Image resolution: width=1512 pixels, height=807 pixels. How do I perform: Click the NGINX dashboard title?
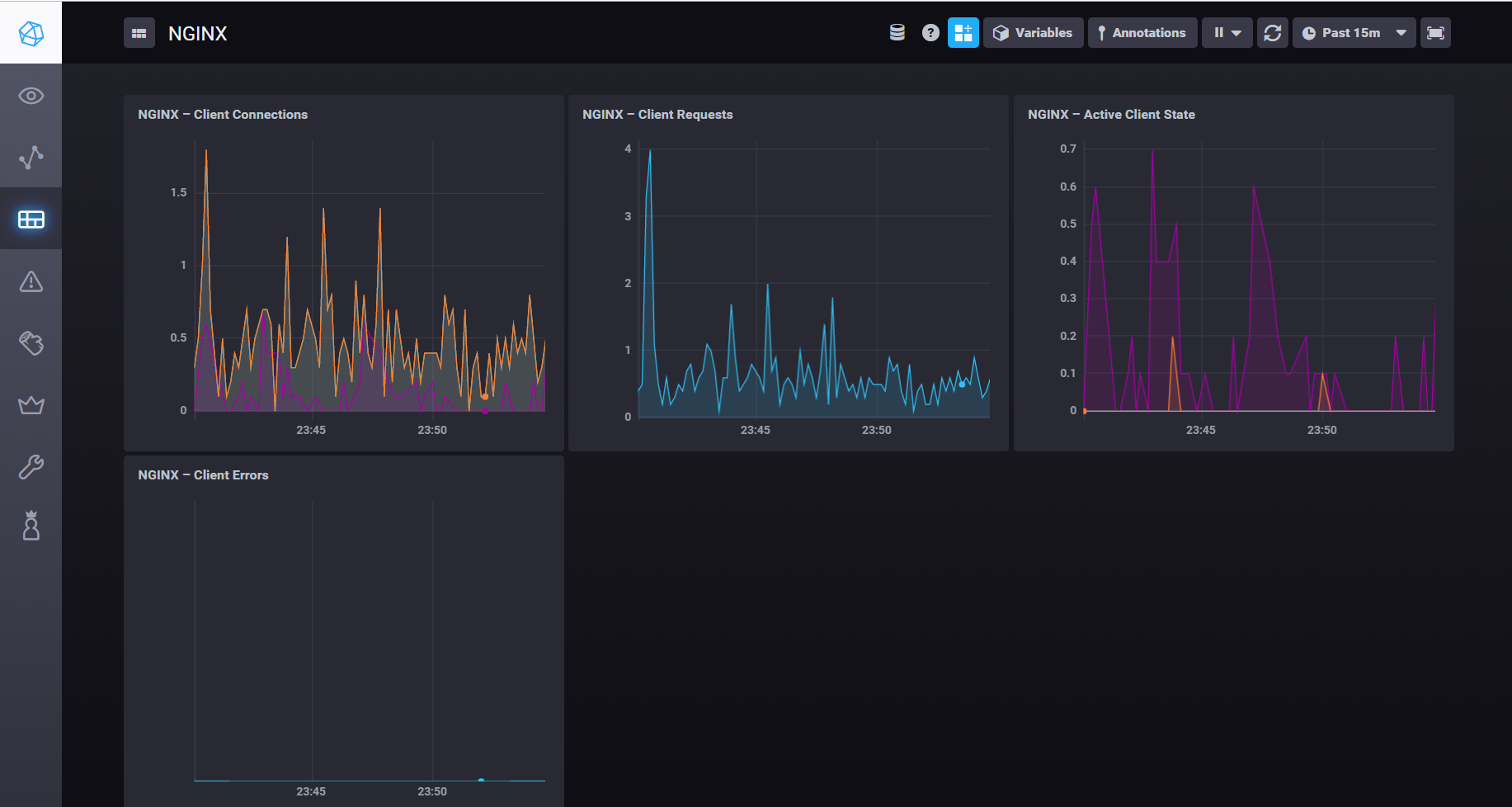click(x=198, y=34)
